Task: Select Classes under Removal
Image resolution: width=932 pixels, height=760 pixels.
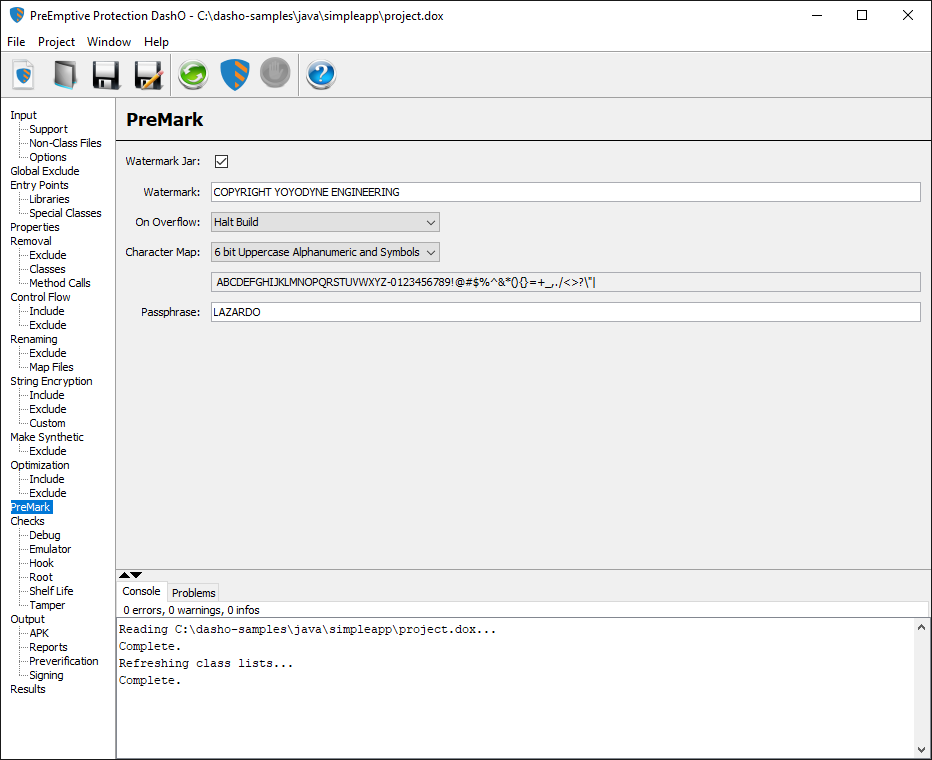Action: point(47,269)
